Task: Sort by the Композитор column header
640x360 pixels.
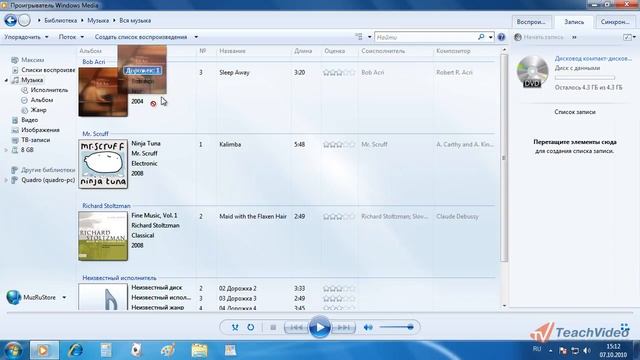Action: [x=453, y=51]
